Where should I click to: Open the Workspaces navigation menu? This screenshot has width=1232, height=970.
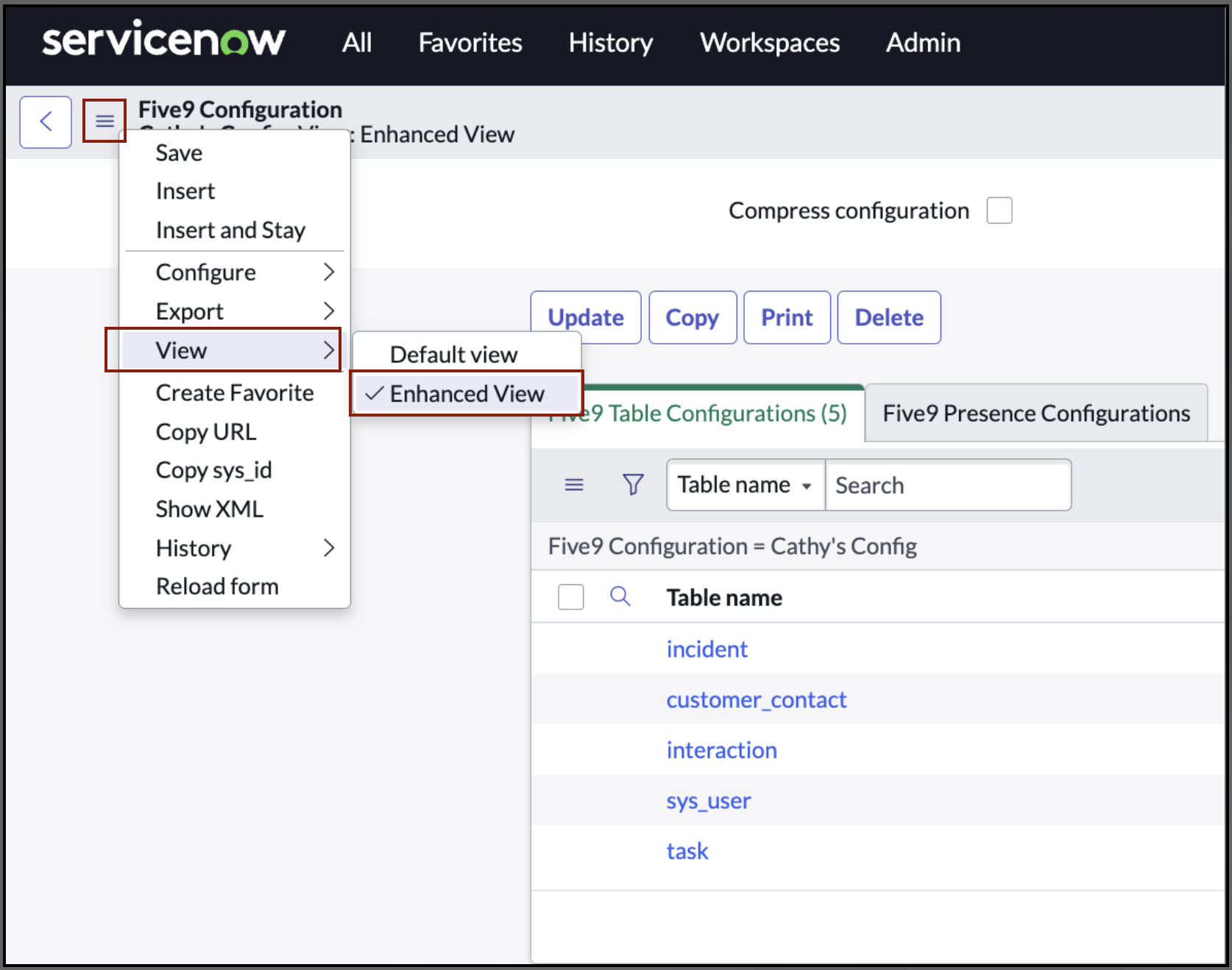point(770,43)
